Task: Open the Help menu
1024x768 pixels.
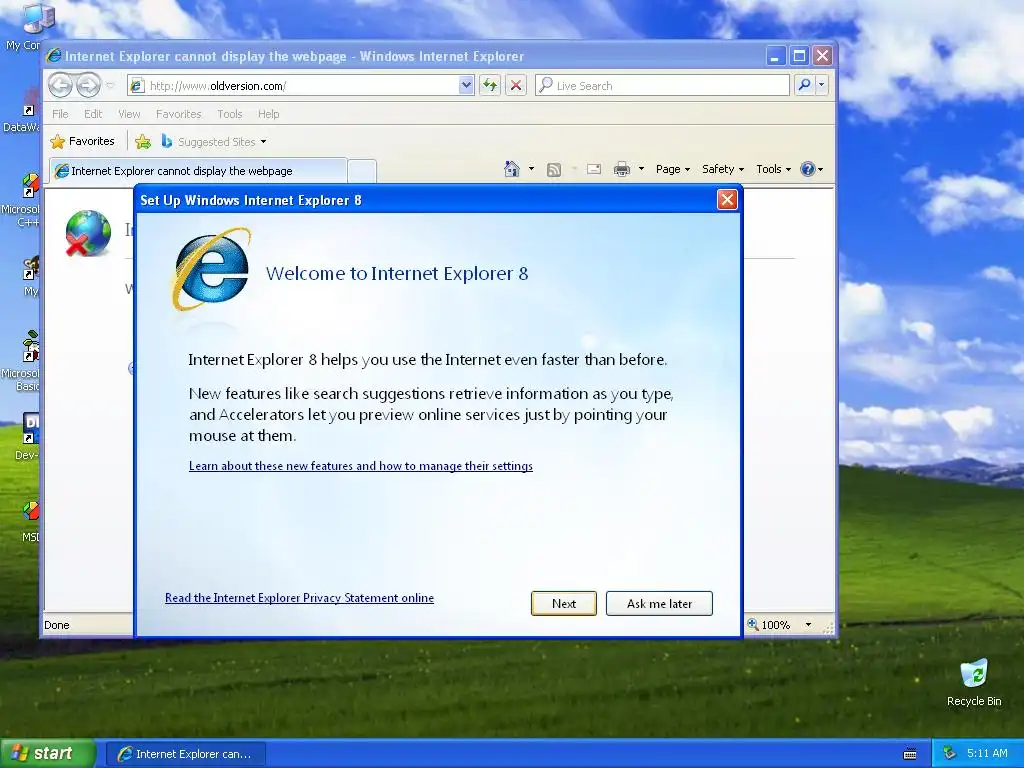Action: 268,114
